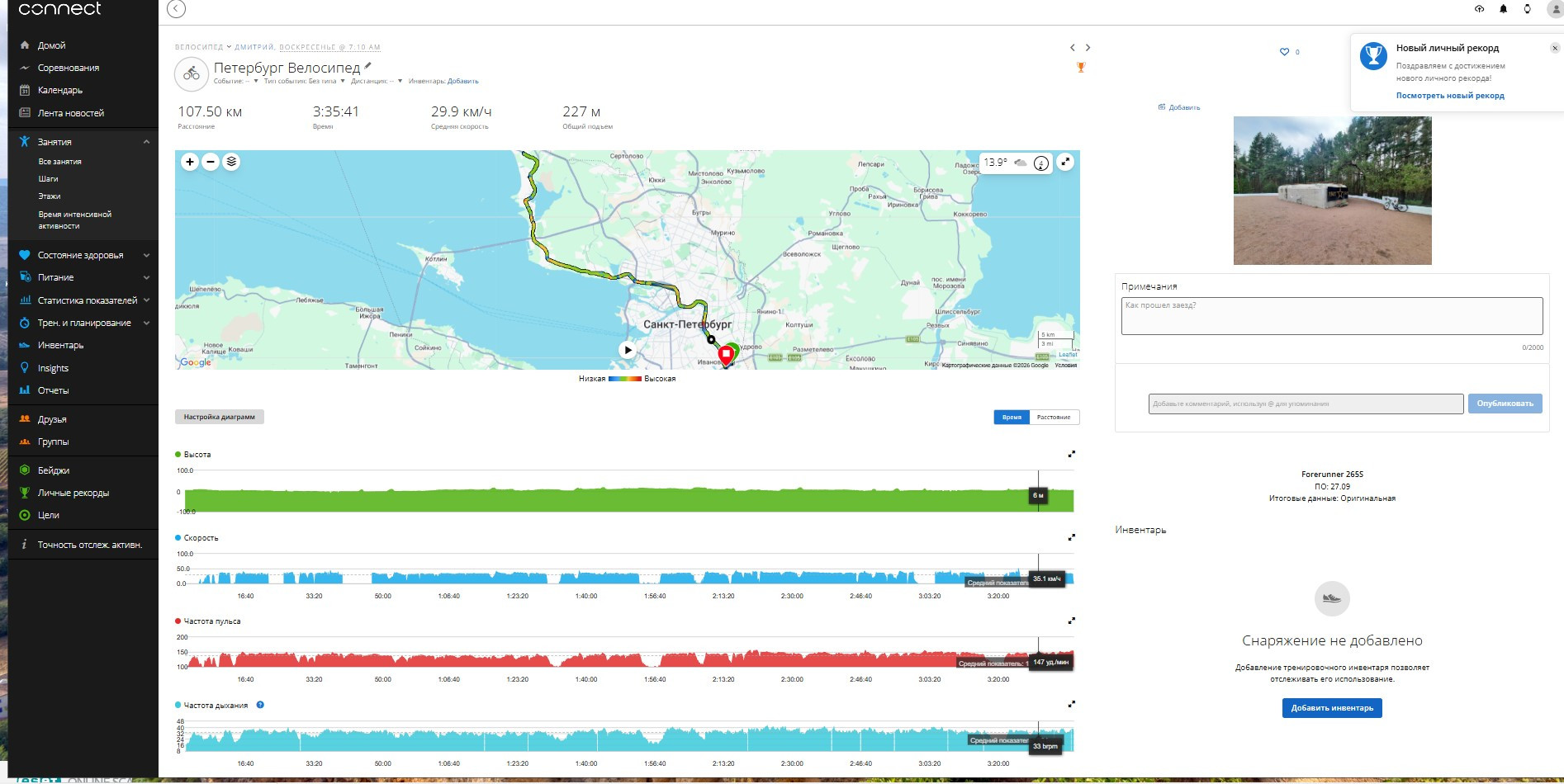The image size is (1564, 784).
Task: Expand the Питание menu
Action: pos(146,277)
